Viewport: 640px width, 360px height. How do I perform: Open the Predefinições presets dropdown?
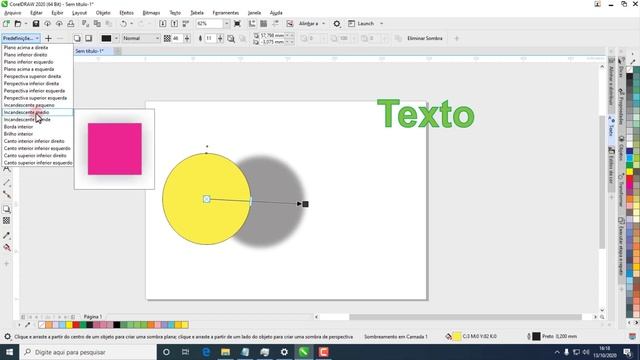coord(21,38)
